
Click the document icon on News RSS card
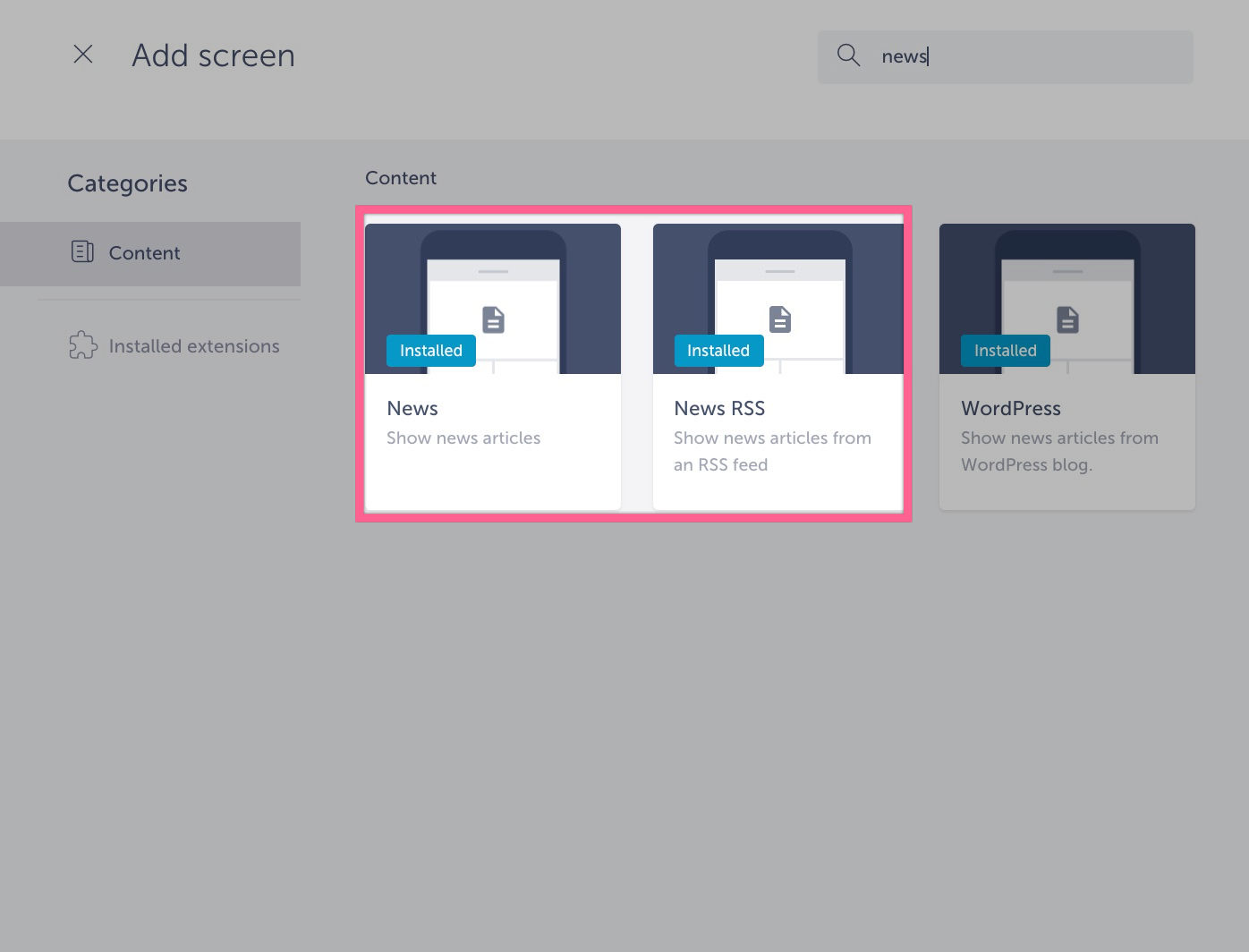[x=780, y=319]
